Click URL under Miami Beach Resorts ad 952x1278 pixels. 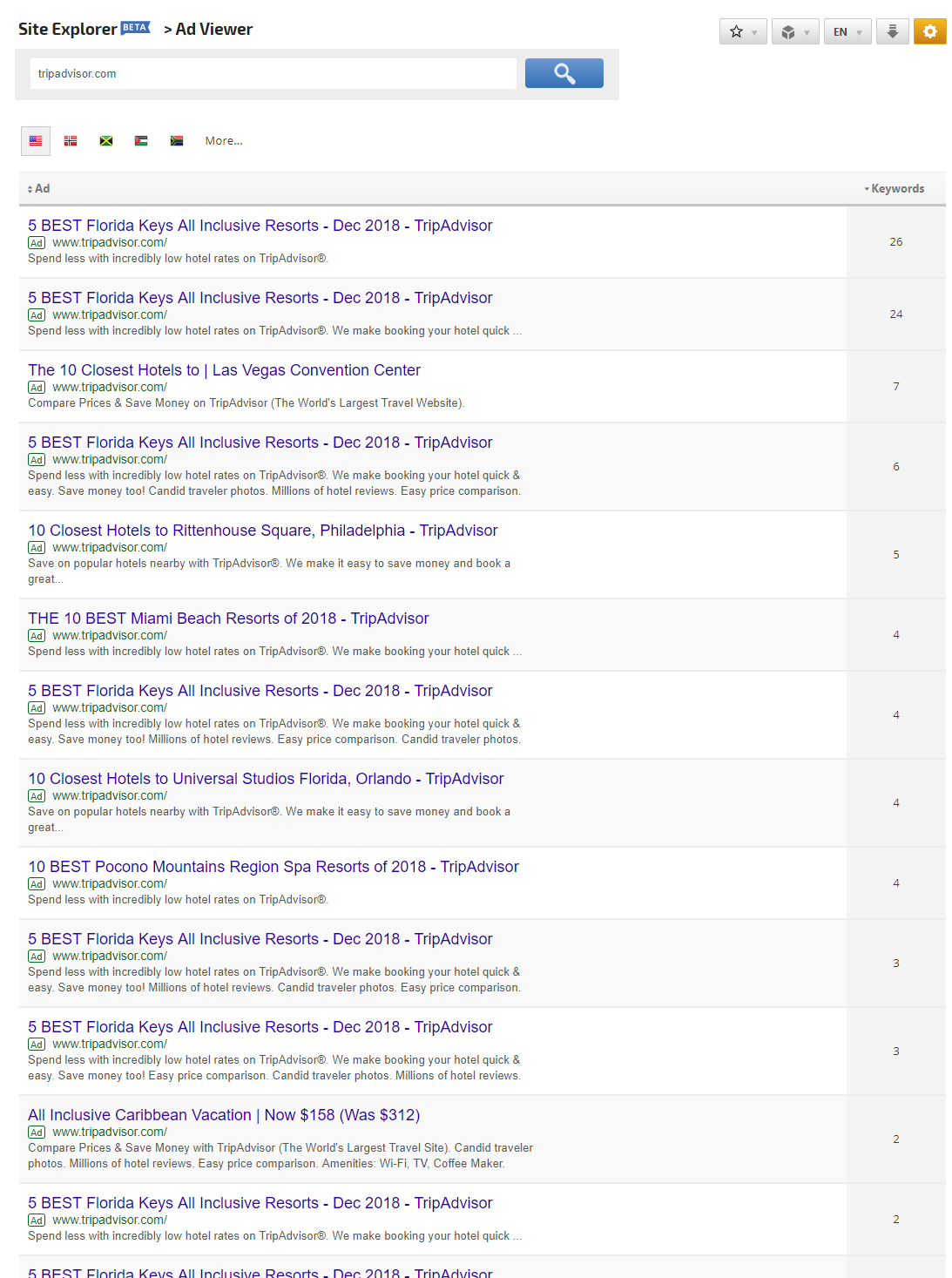point(110,636)
